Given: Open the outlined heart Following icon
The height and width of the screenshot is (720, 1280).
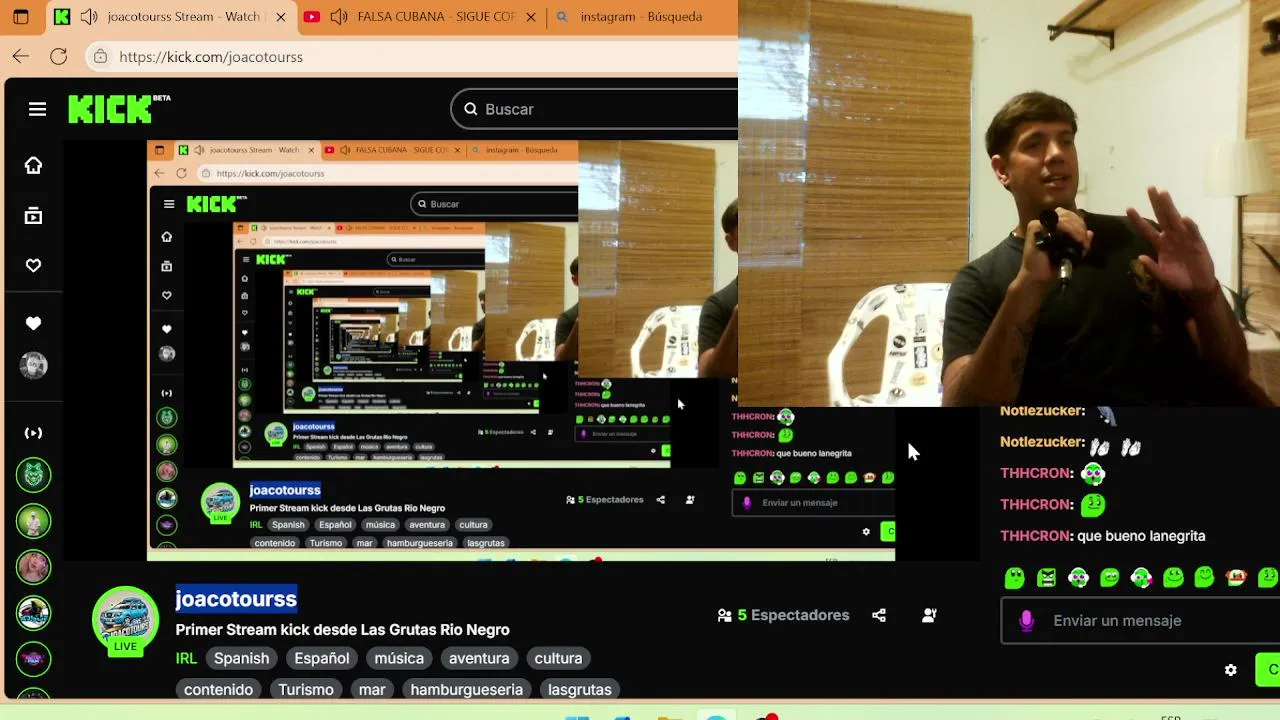Looking at the screenshot, I should [33, 265].
